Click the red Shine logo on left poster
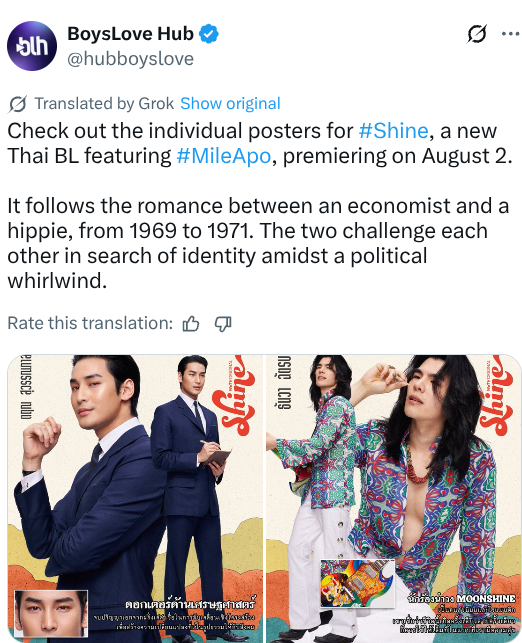This screenshot has width=522, height=643. [x=237, y=397]
